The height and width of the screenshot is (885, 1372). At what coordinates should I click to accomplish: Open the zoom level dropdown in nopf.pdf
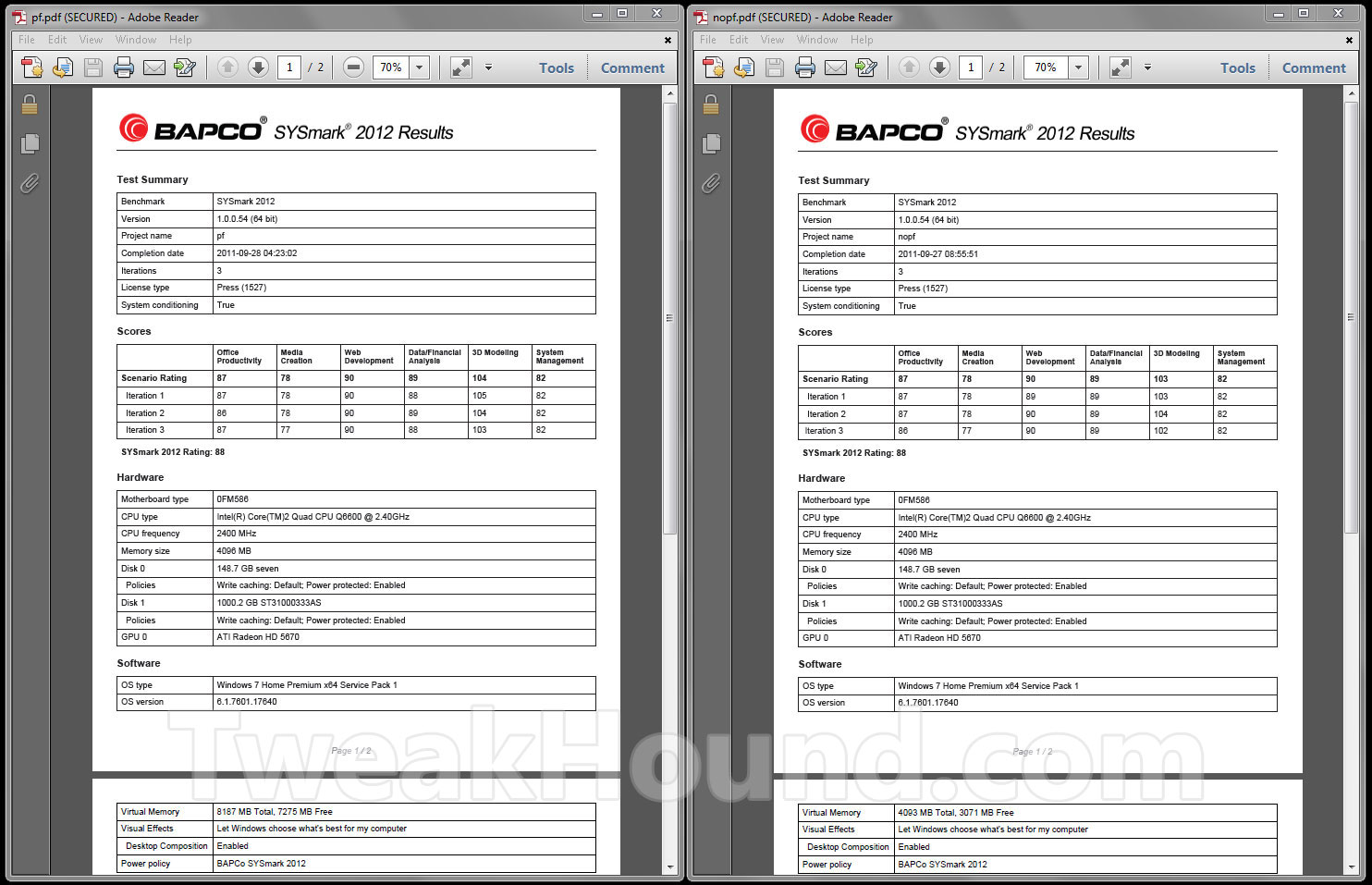pos(1078,68)
